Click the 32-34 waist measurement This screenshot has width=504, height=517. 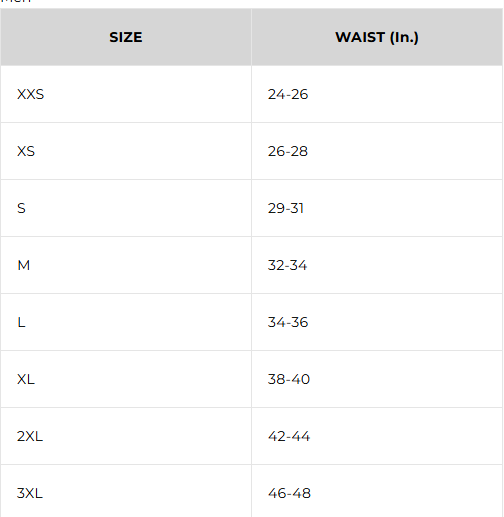pyautogui.click(x=287, y=265)
